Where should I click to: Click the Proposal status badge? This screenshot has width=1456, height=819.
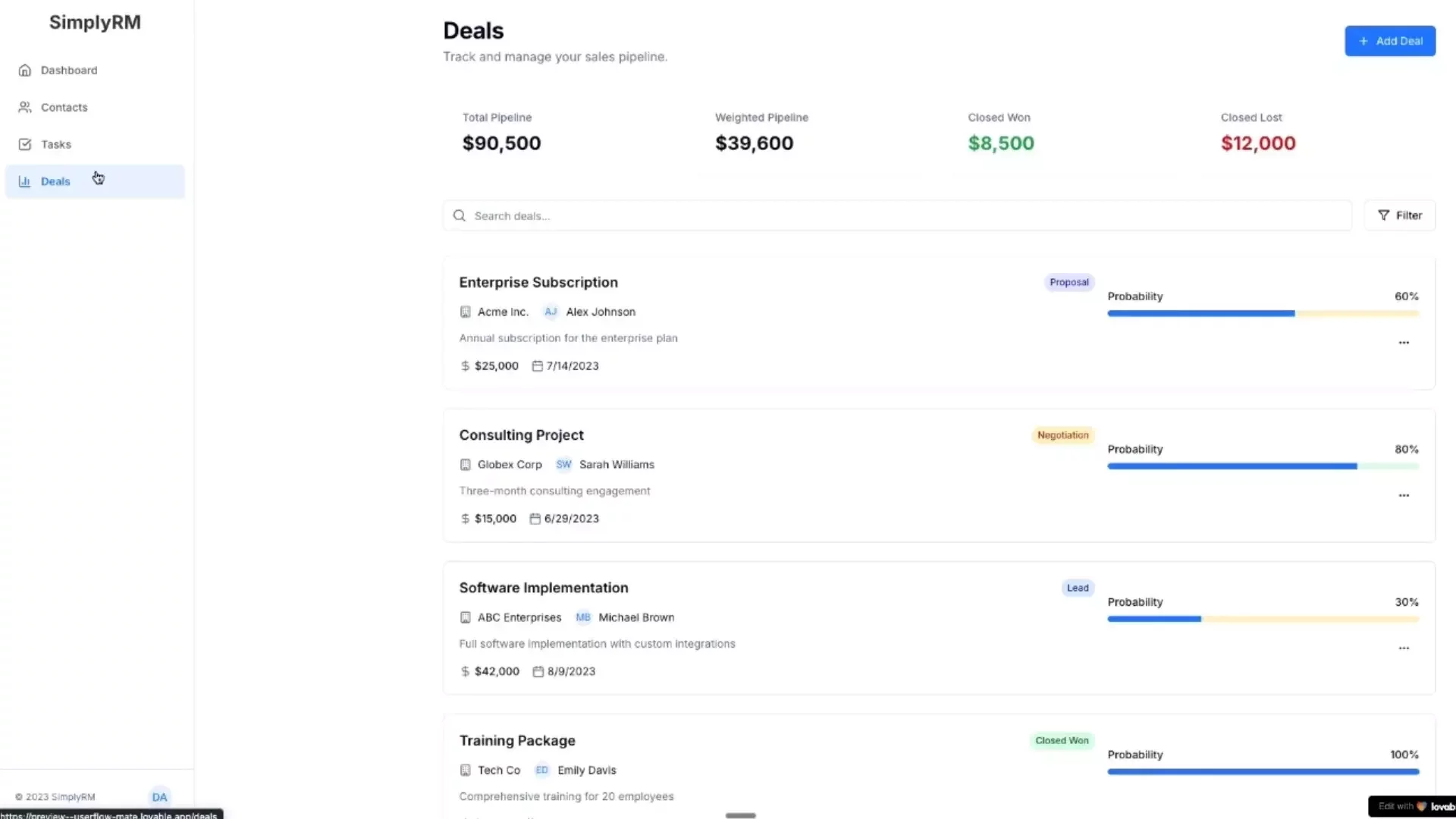[x=1068, y=281]
